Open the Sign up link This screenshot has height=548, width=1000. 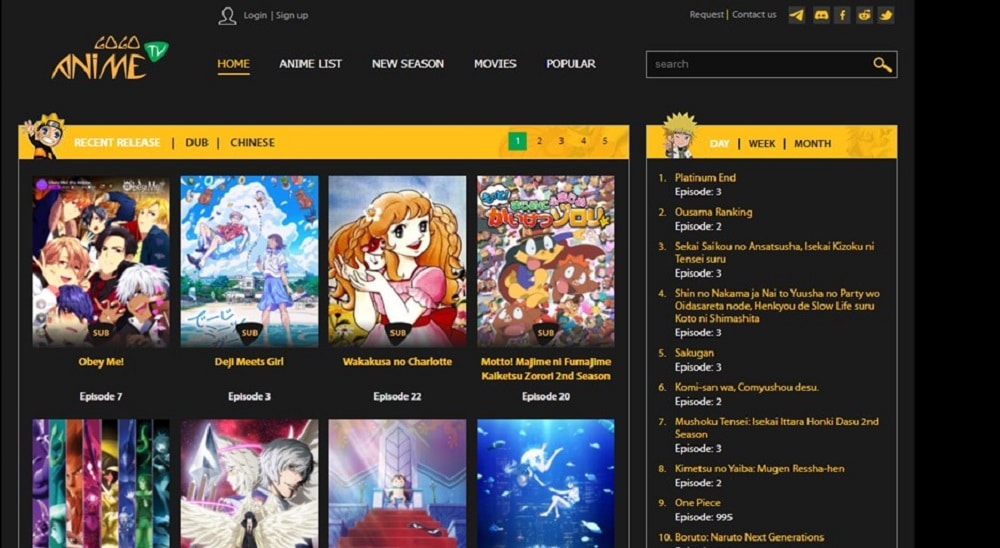click(x=292, y=15)
